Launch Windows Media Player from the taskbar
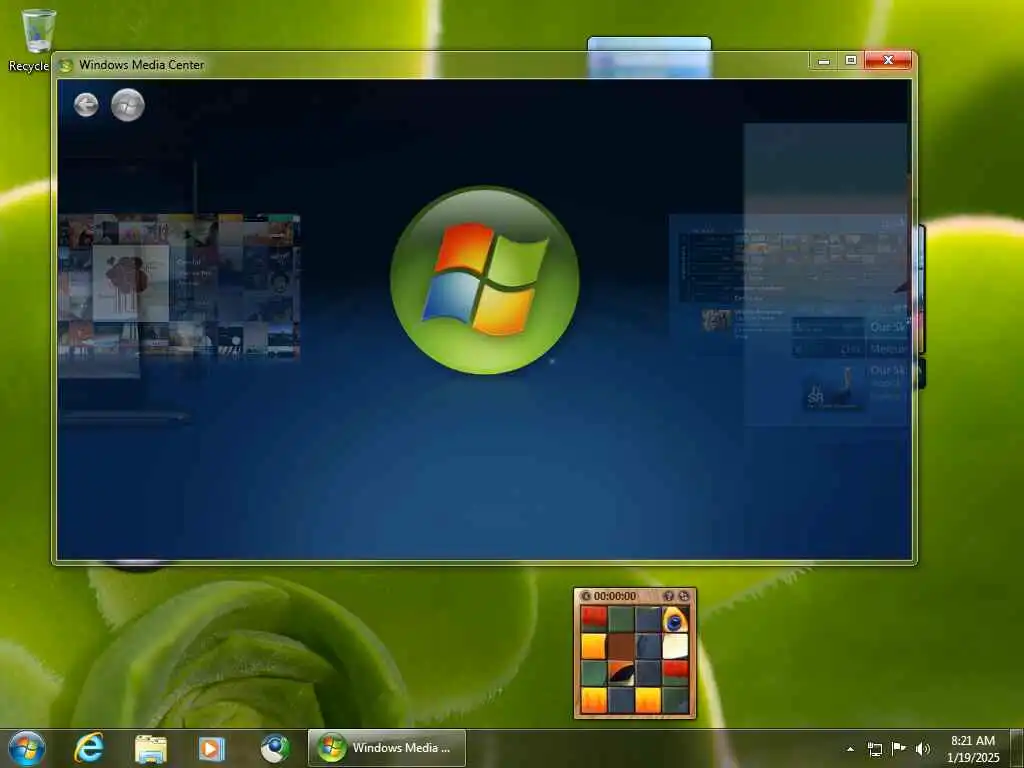Screen dimensions: 1024x768 click(x=212, y=748)
